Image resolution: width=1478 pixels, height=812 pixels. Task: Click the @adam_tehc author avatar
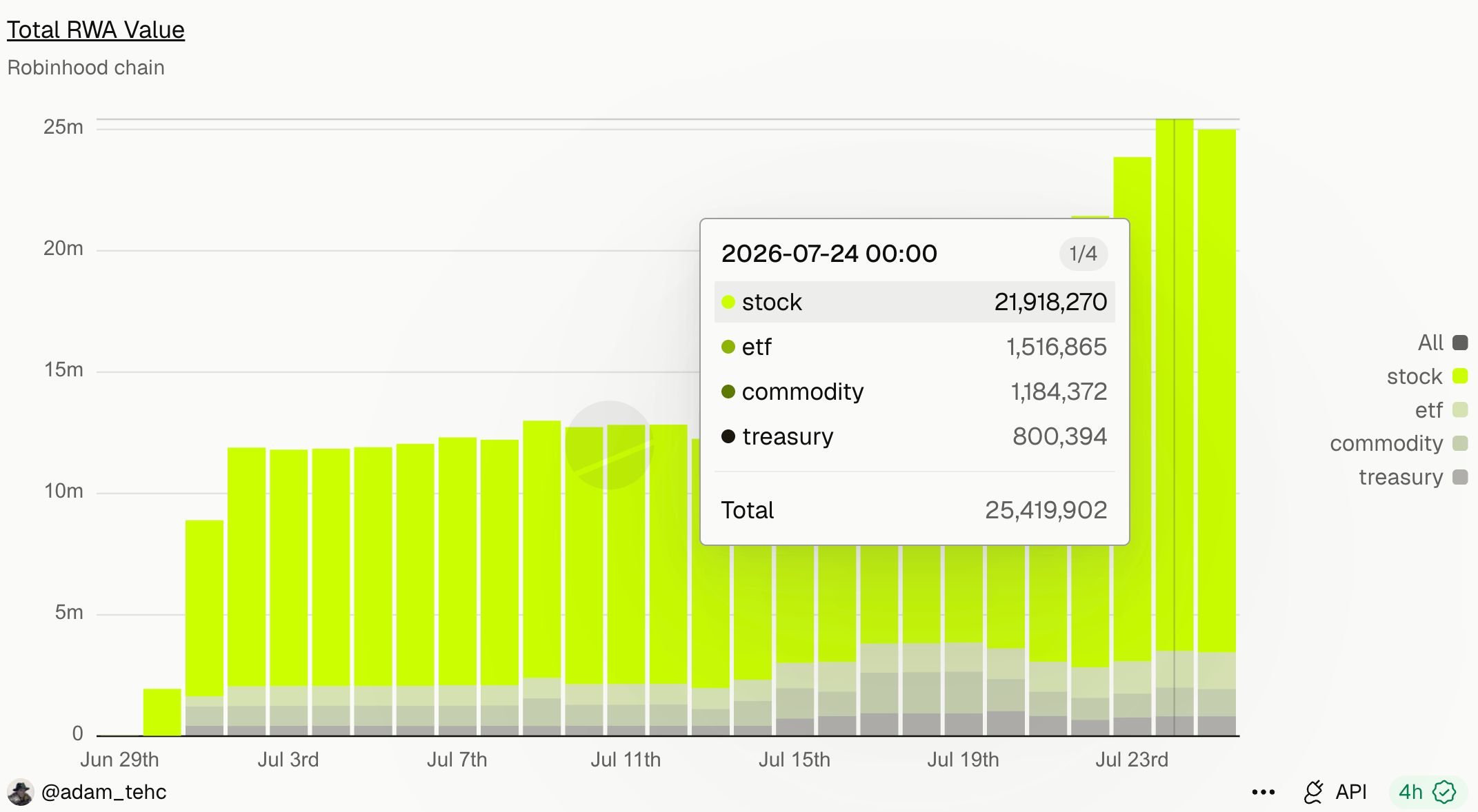coord(20,792)
